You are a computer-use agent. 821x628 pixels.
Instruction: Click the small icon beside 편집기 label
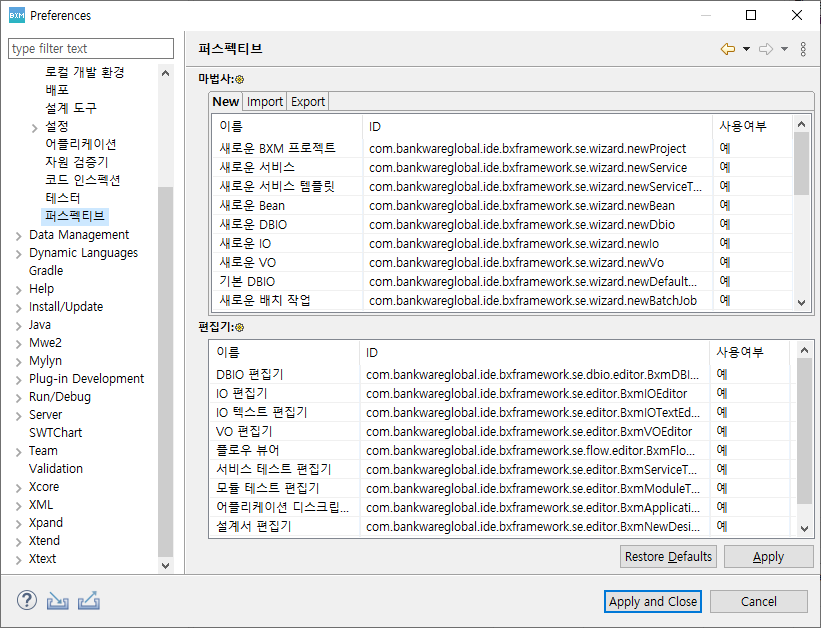tap(240, 327)
